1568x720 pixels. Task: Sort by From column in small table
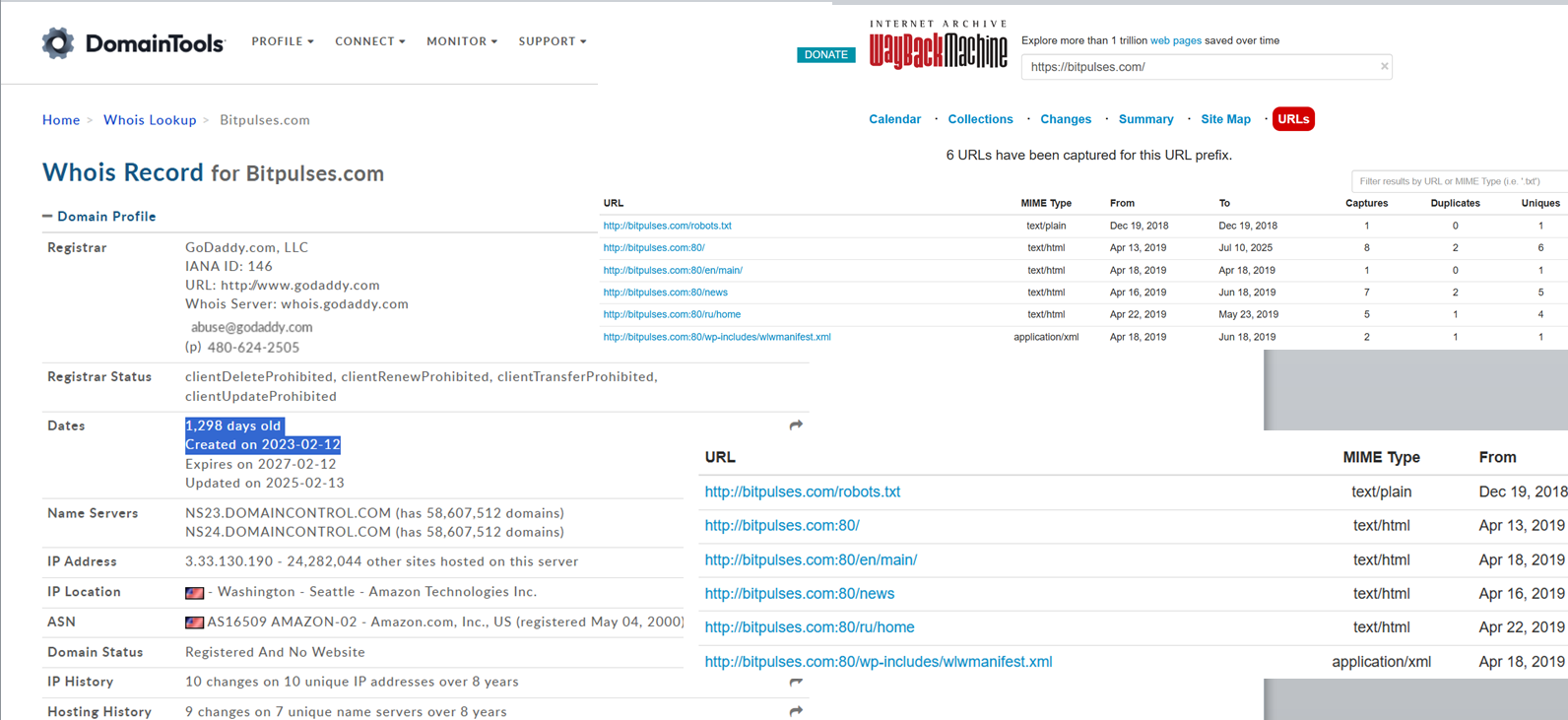click(1122, 203)
